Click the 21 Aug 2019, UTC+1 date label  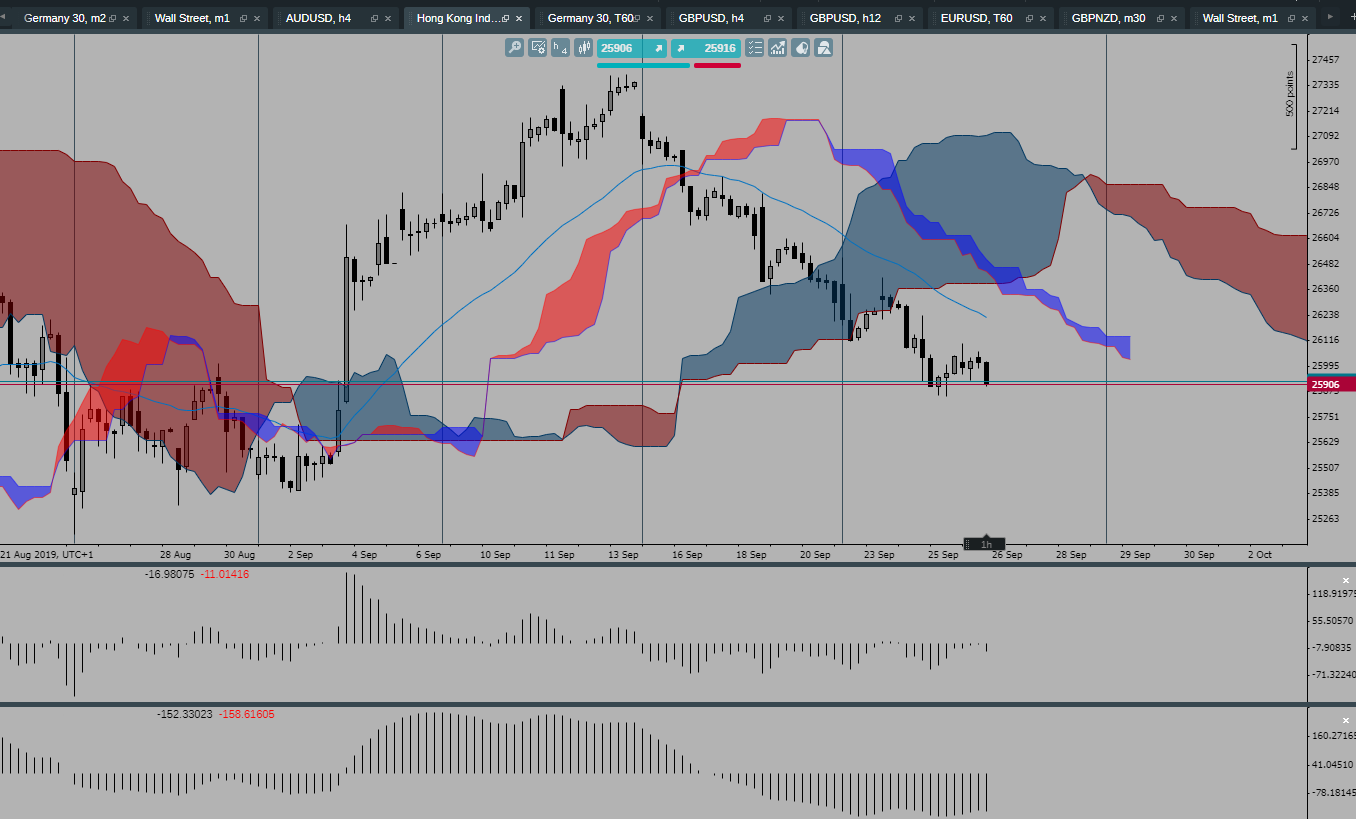(x=47, y=554)
